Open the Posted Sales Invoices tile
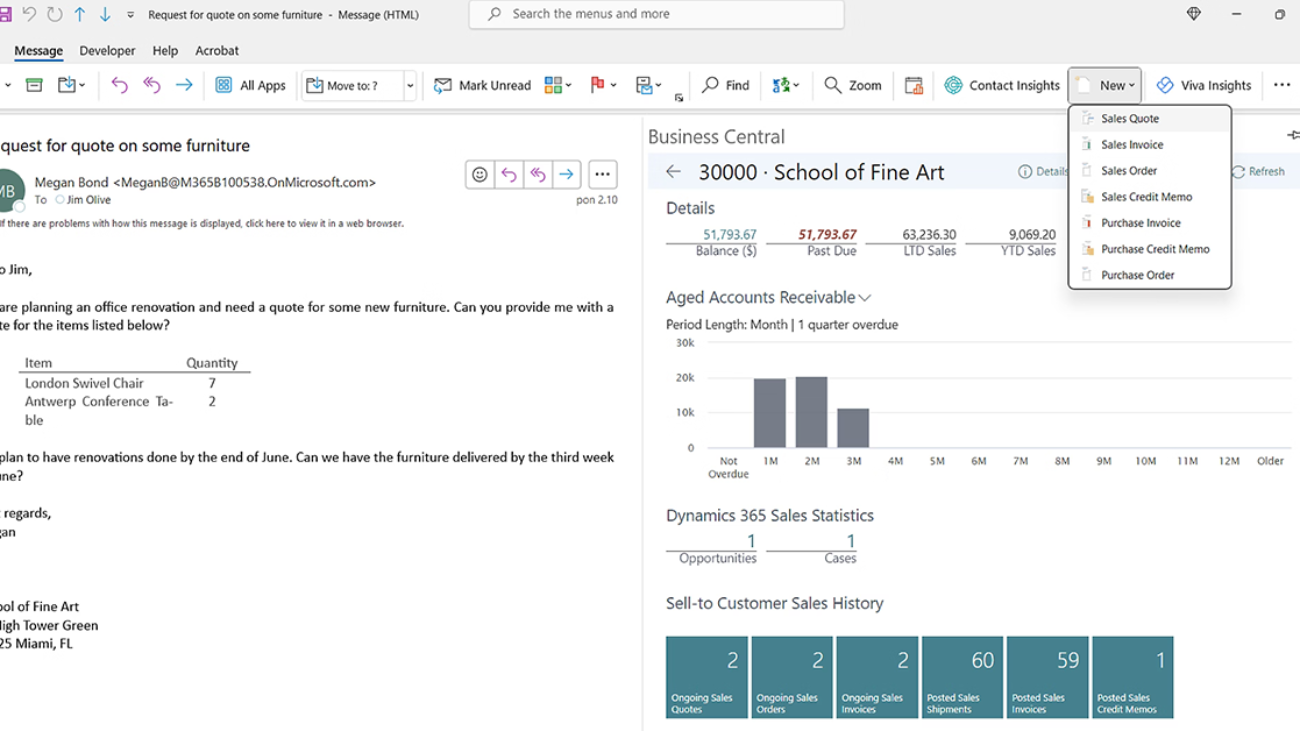Screen dimensions: 1300x731 pyautogui.click(x=1047, y=677)
